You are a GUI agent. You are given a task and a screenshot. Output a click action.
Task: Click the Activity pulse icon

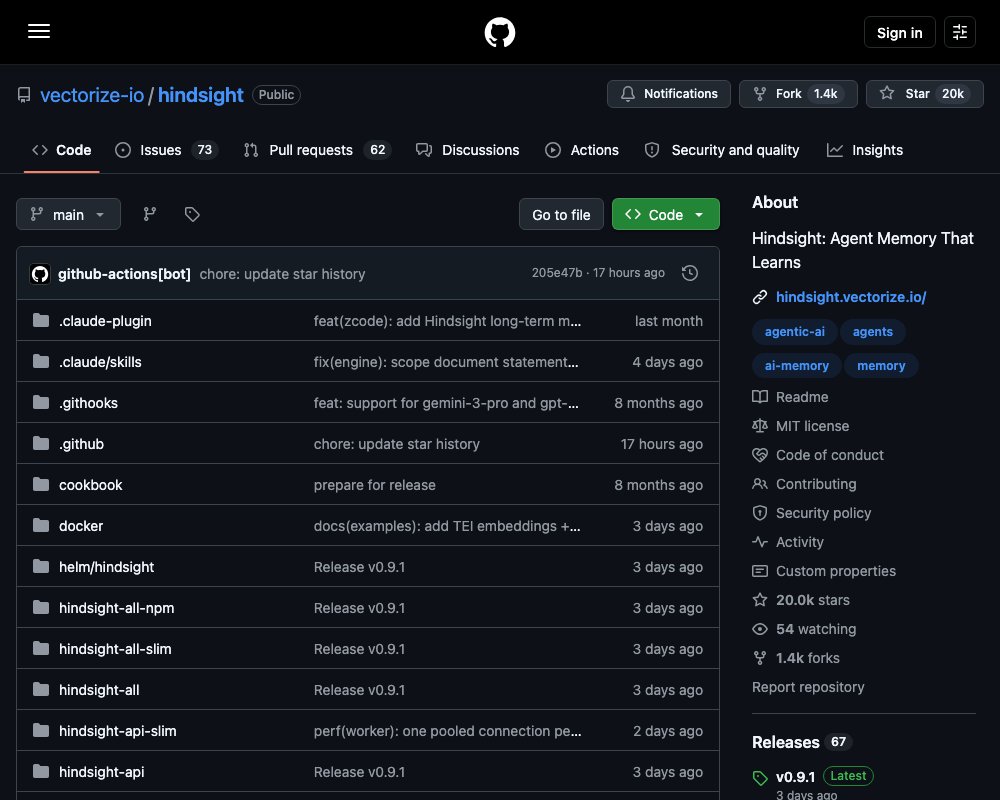[760, 542]
